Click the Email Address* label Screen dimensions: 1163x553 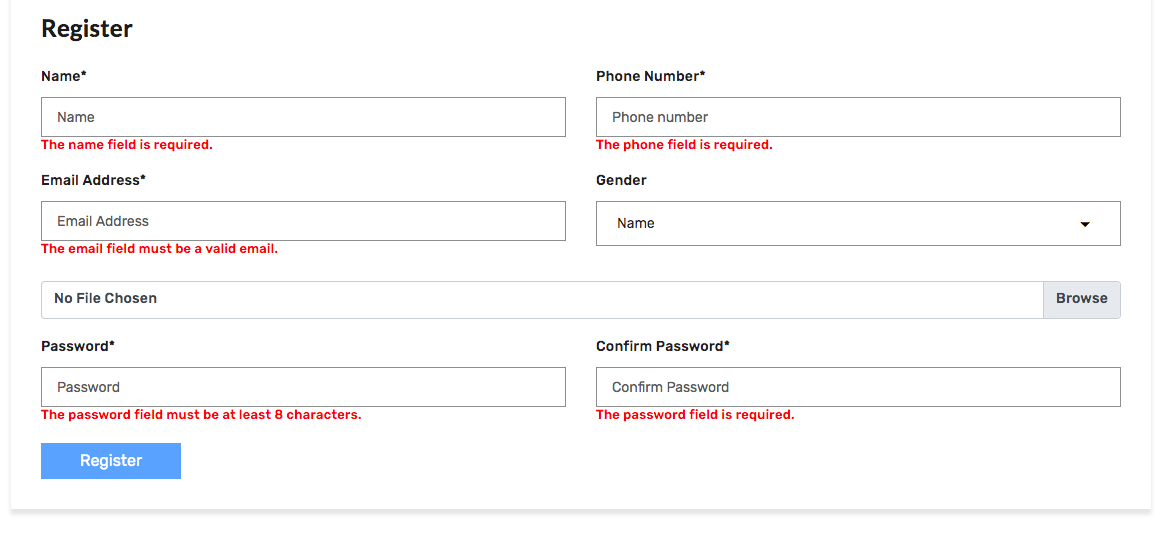[93, 180]
